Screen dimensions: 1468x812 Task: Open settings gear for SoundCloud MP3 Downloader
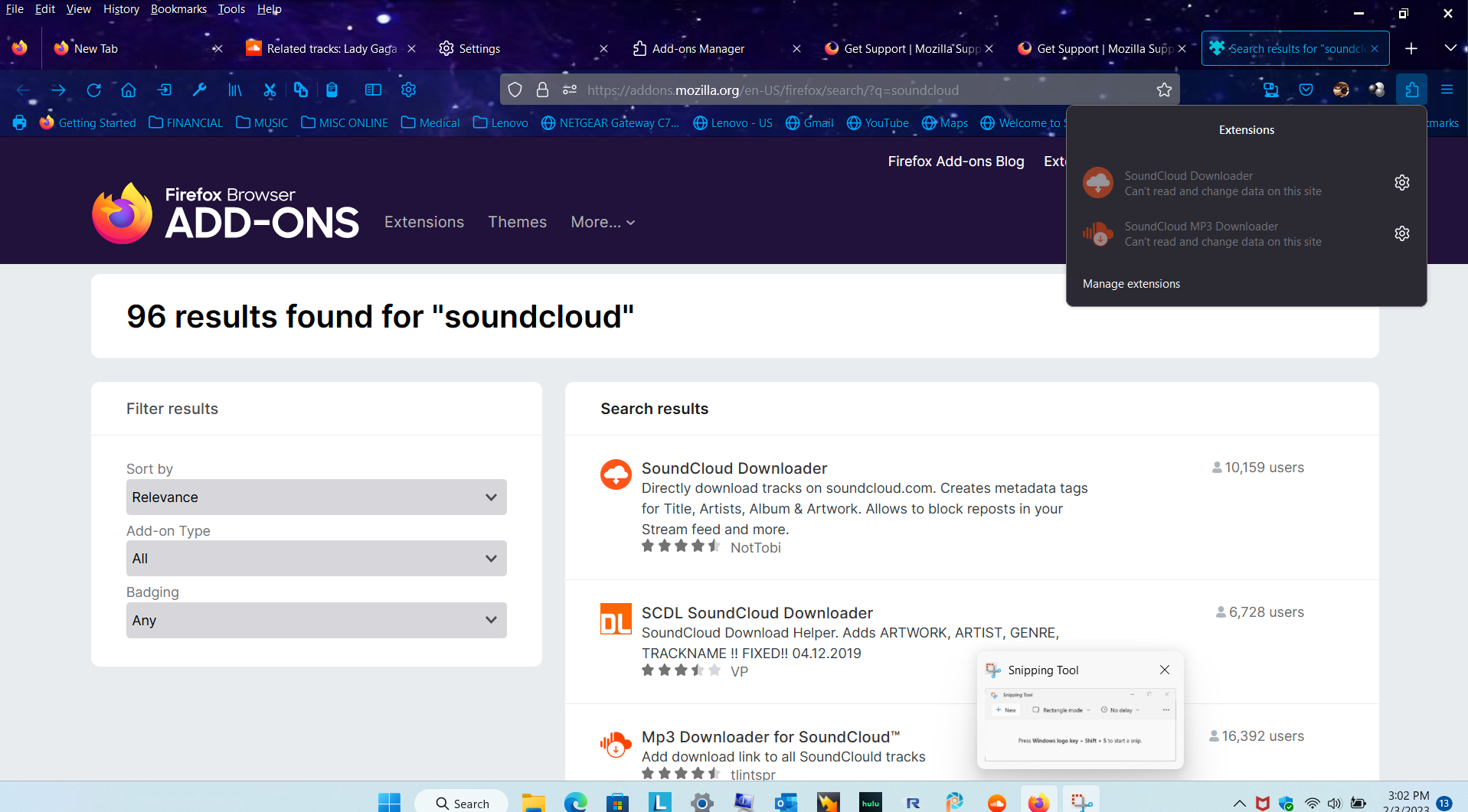click(x=1401, y=233)
